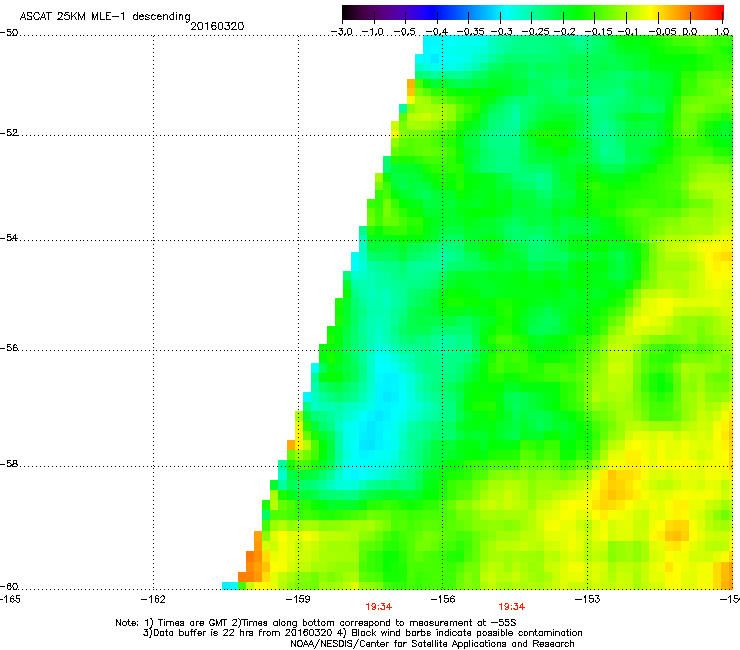Viewport: 740px width, 650px height.
Task: Click the red 19:34 between -159 and -156
Action: [378, 607]
